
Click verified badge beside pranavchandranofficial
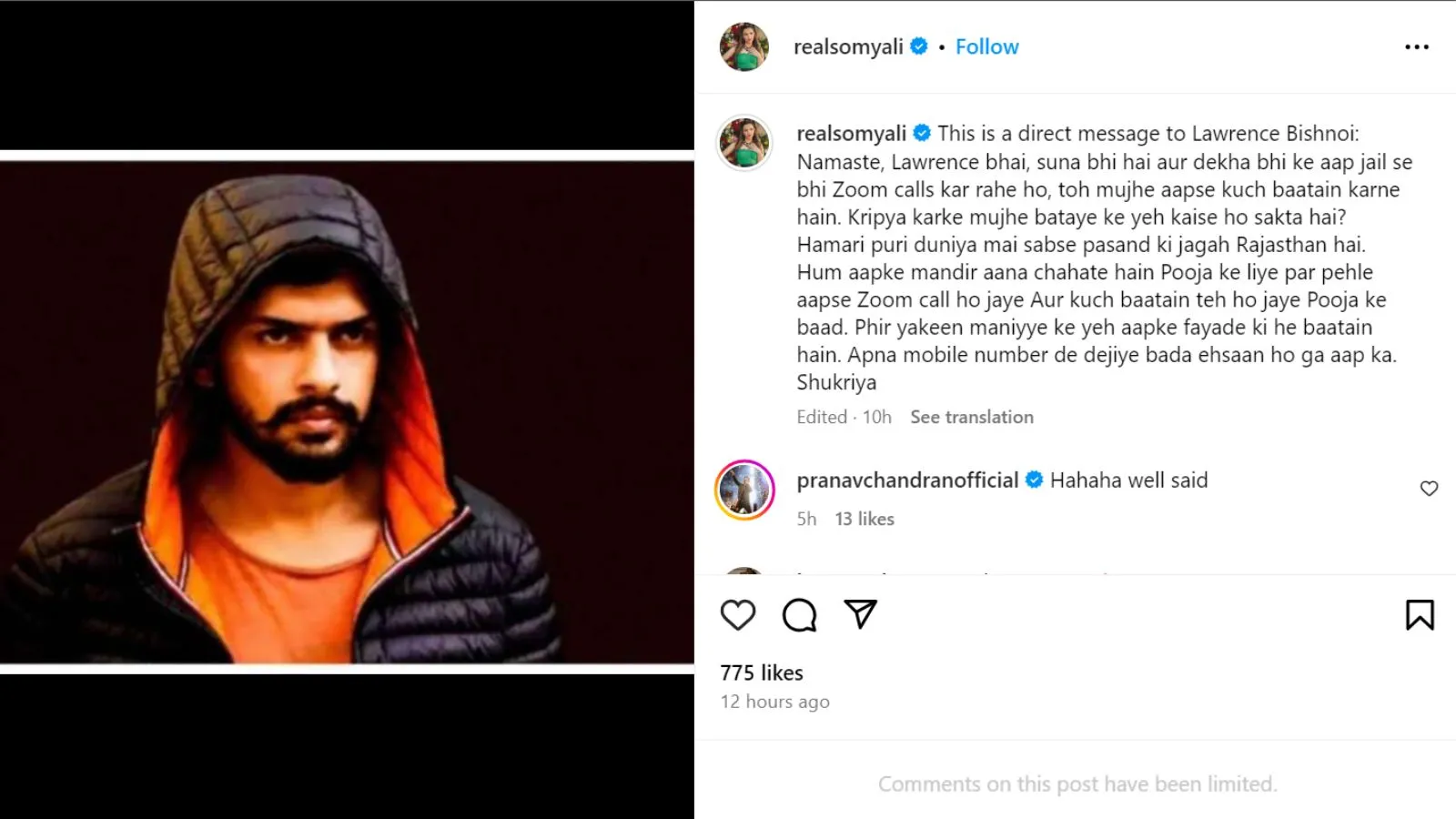(x=1034, y=480)
